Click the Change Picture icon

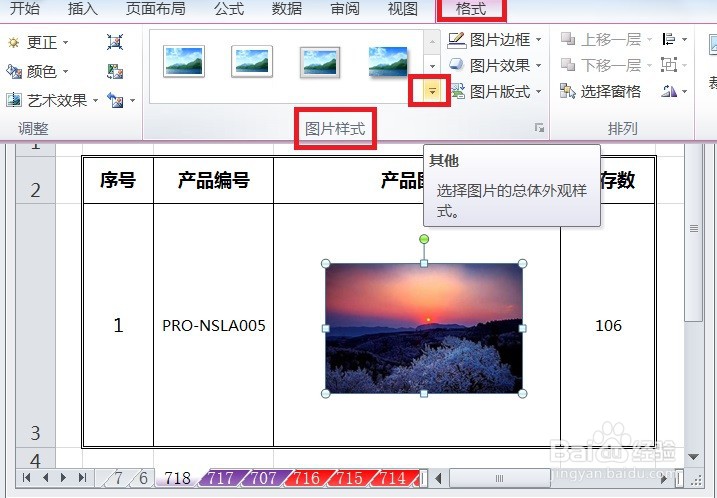click(x=114, y=71)
